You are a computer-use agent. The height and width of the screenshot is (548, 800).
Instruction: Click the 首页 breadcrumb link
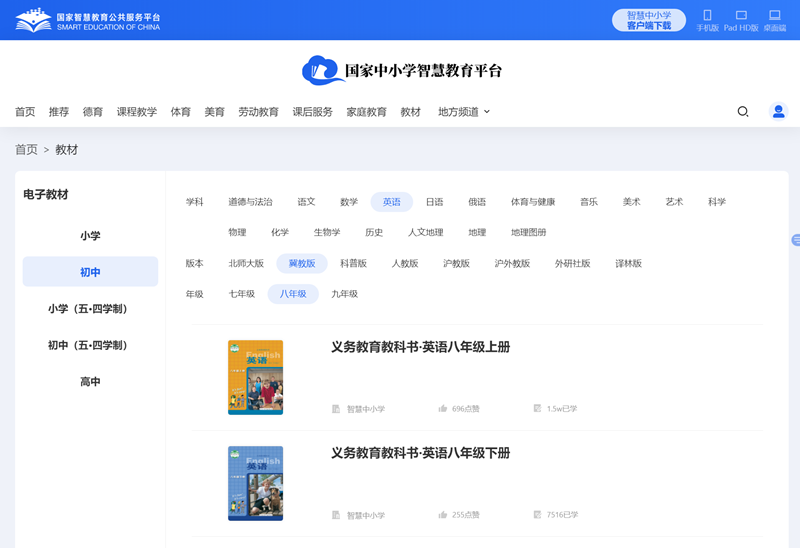[26, 150]
